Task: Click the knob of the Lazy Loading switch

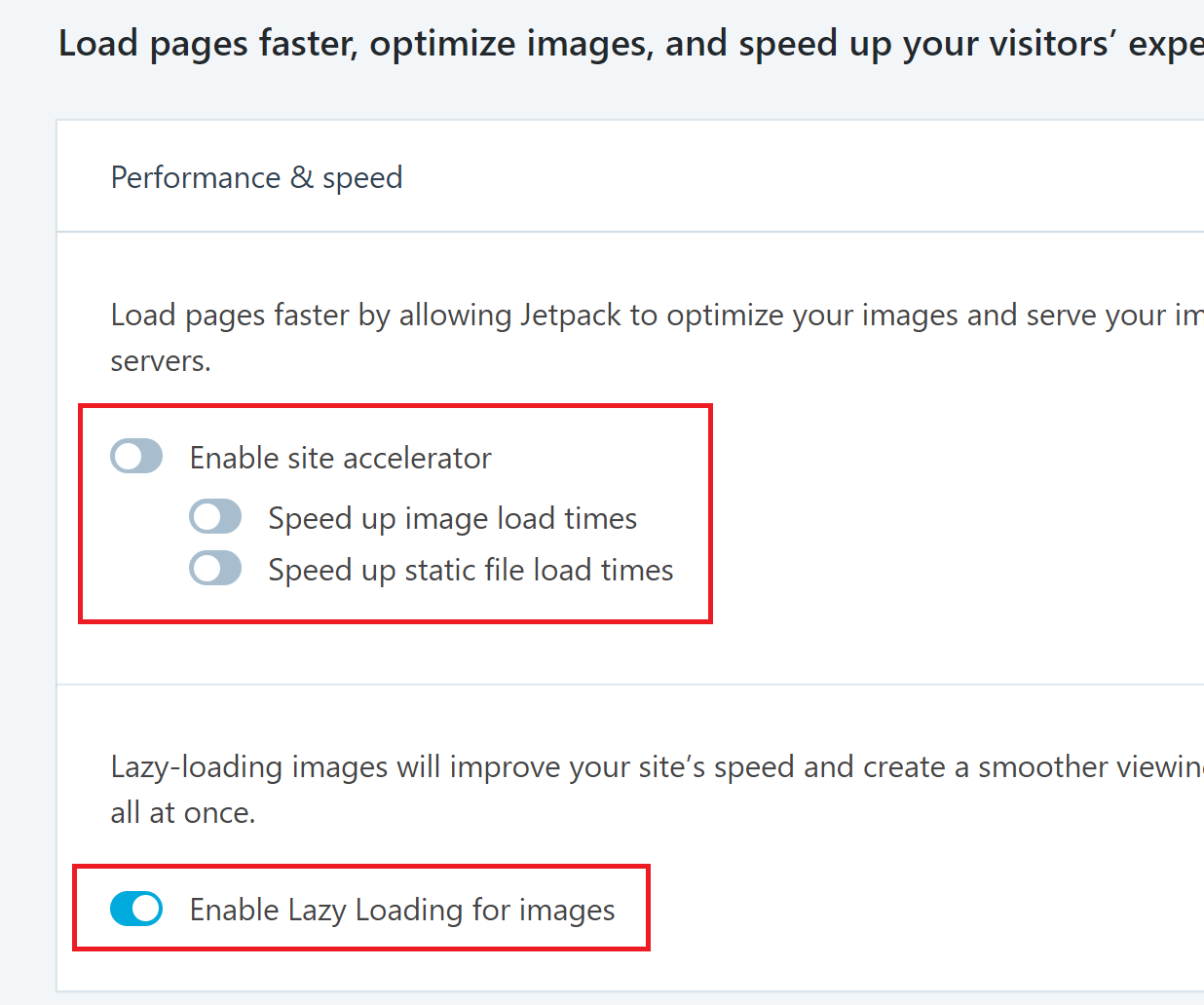Action: [147, 909]
